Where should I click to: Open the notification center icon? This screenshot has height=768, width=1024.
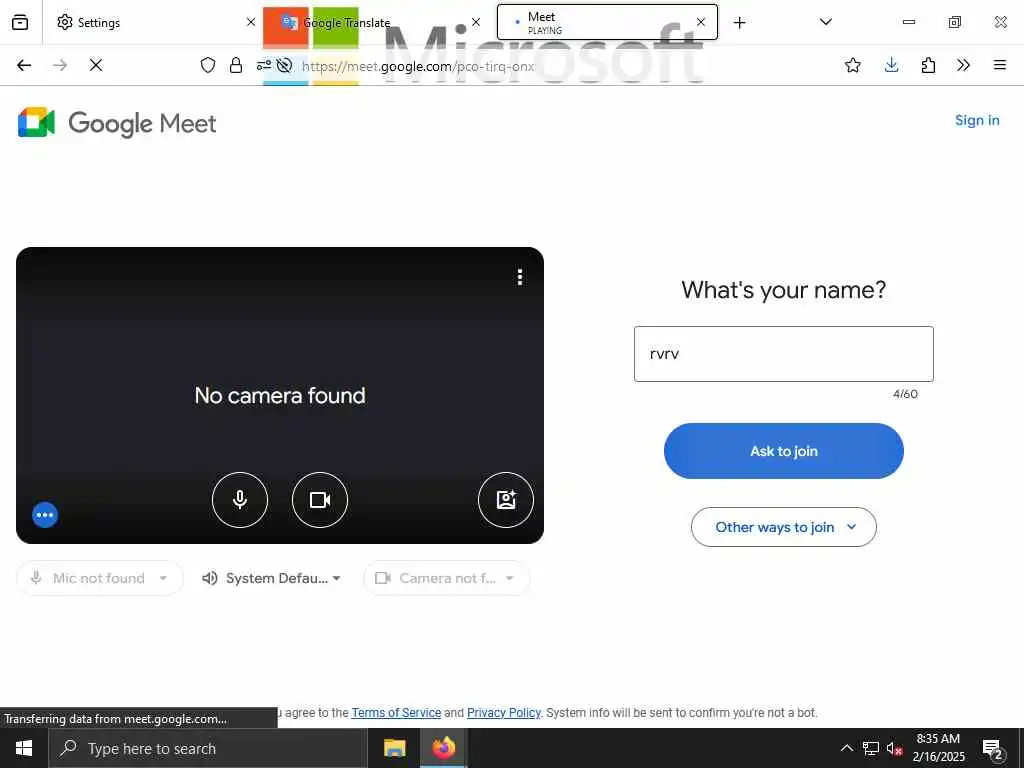(992, 748)
